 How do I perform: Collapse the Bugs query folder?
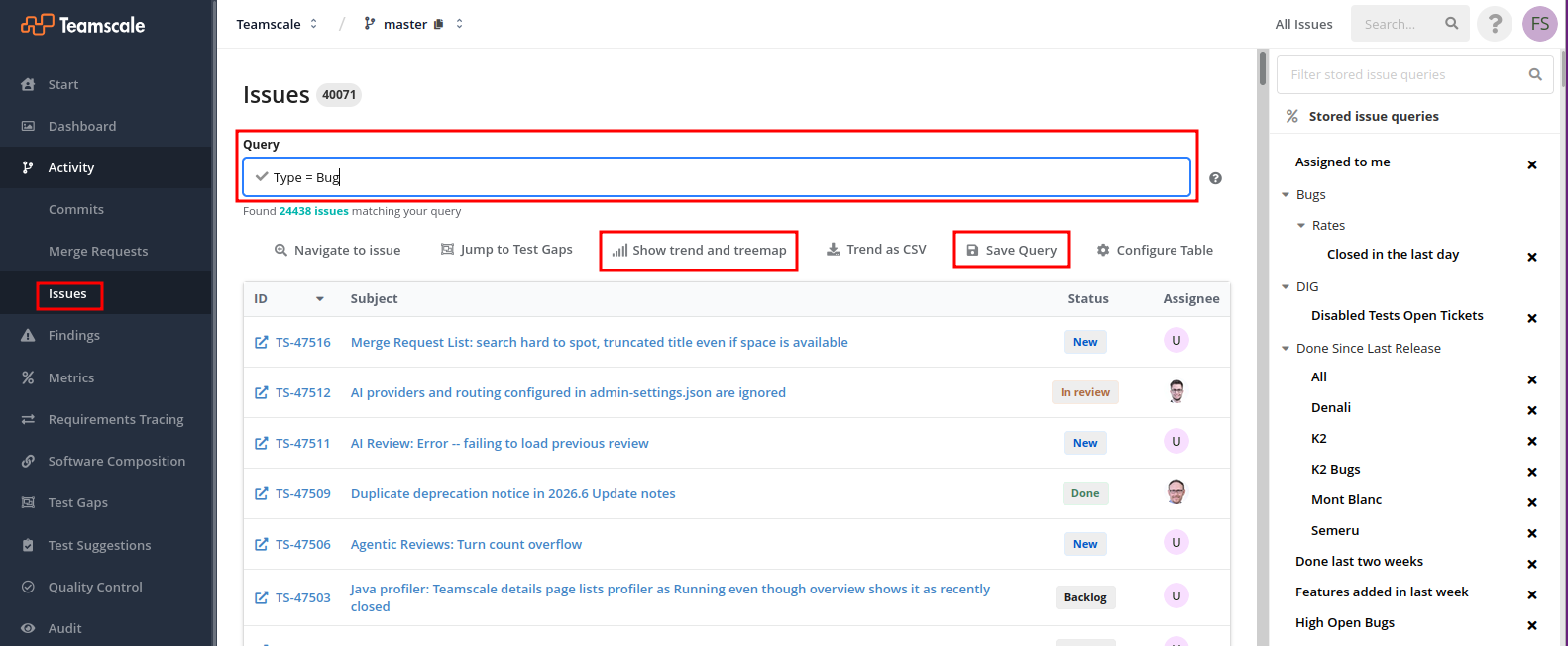(1286, 195)
